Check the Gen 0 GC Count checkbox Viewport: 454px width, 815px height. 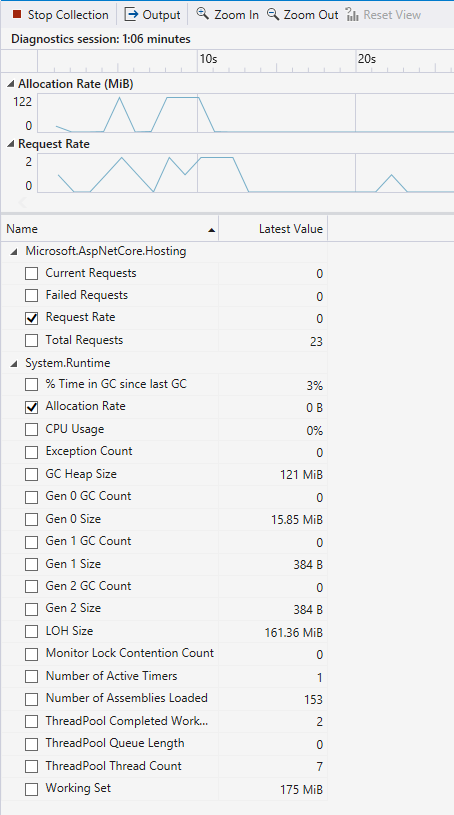(32, 497)
